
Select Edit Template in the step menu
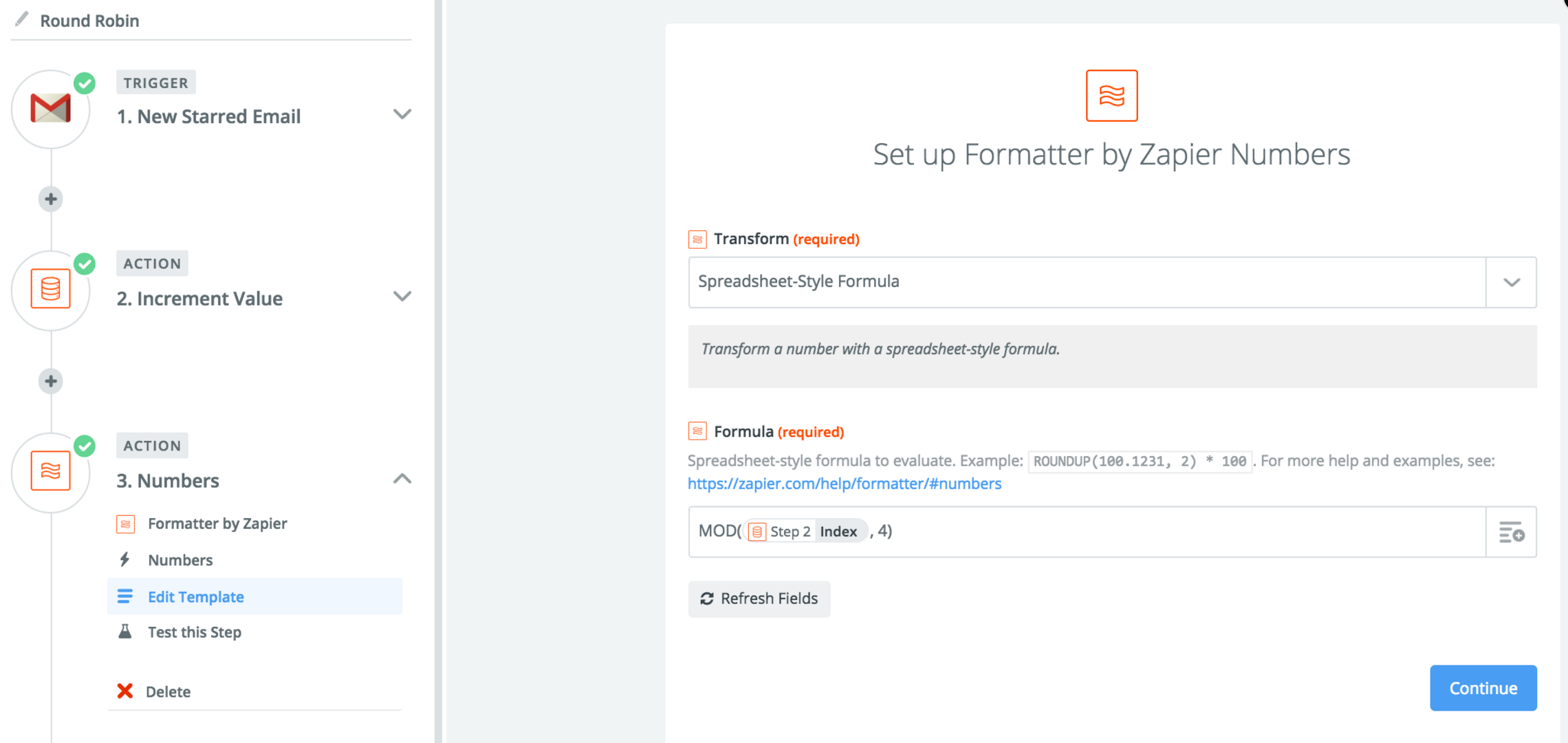tap(254, 596)
